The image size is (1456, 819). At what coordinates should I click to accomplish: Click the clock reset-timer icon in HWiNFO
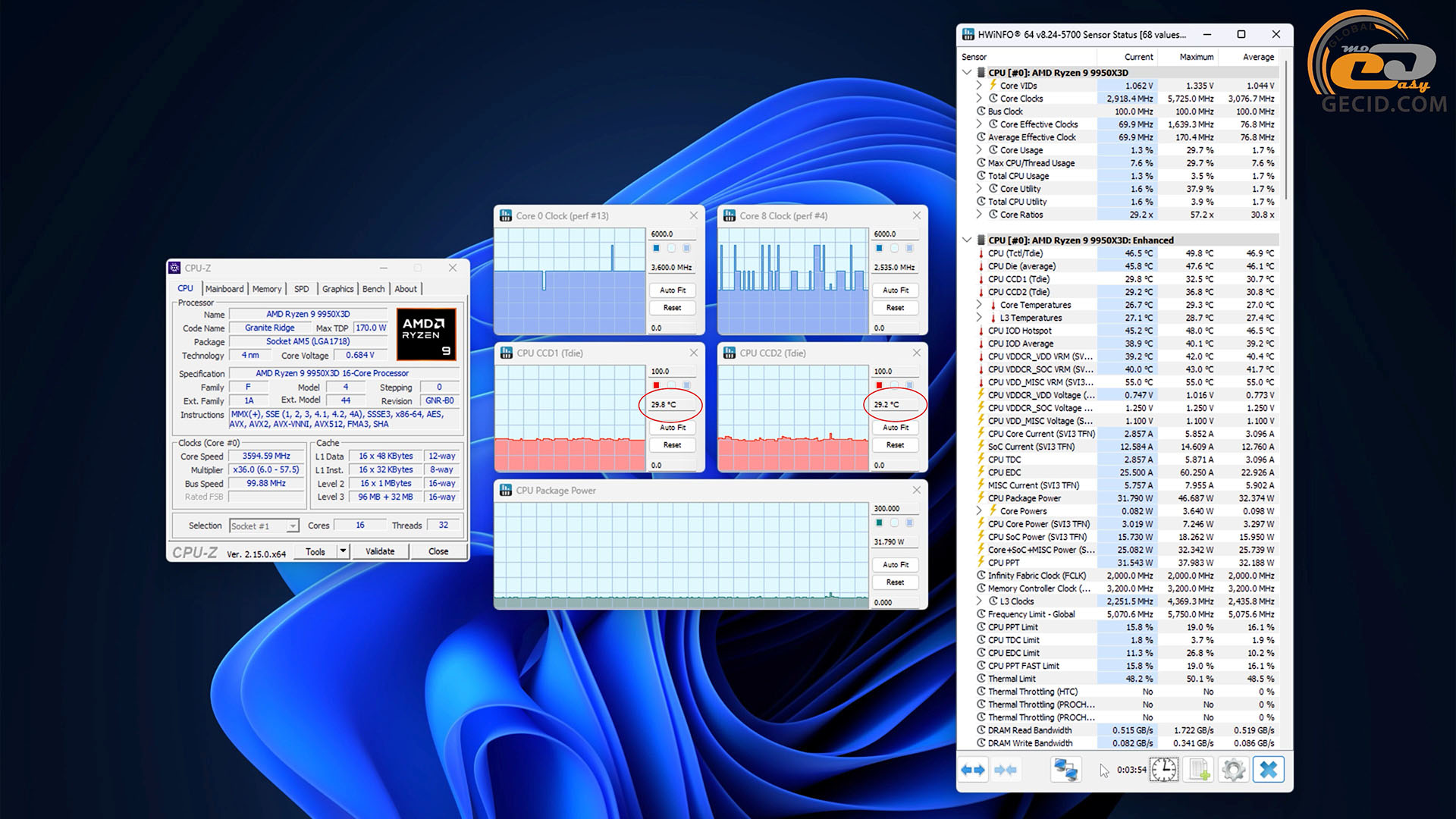[1164, 770]
